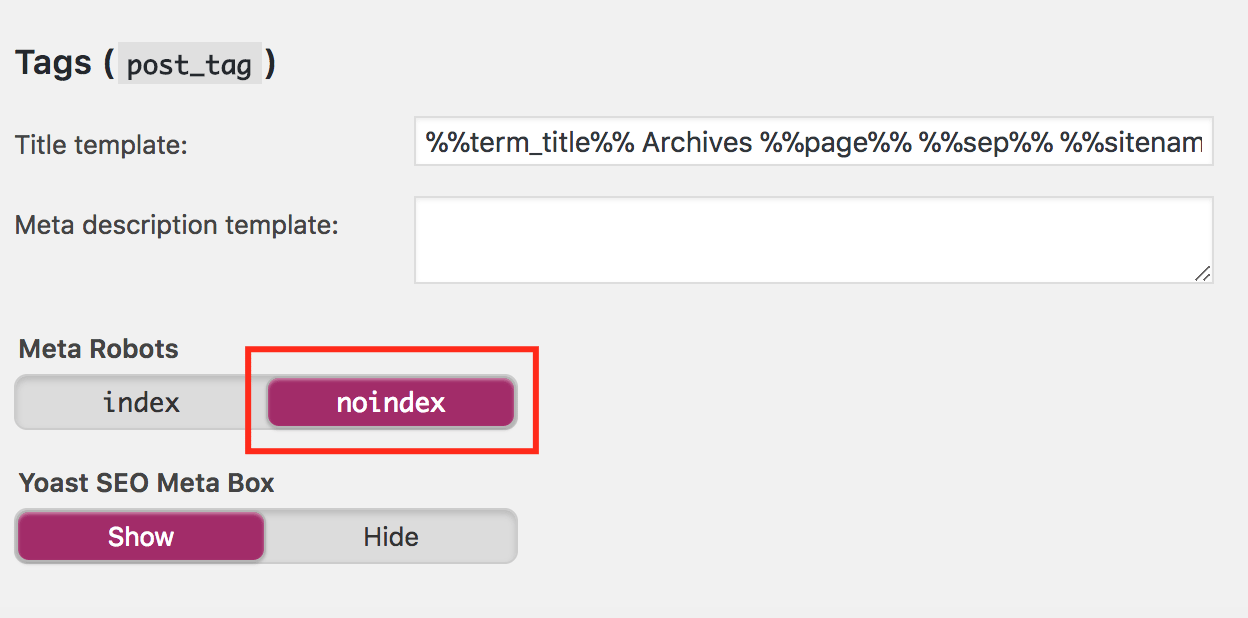Switch Meta Robots to index

(x=141, y=403)
